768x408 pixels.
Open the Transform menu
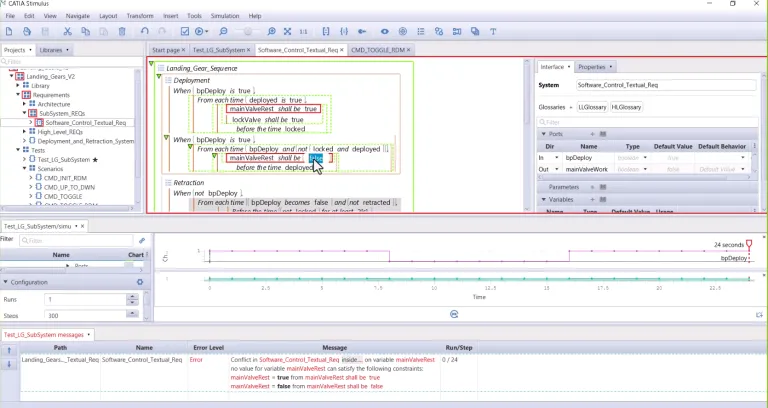click(x=140, y=16)
